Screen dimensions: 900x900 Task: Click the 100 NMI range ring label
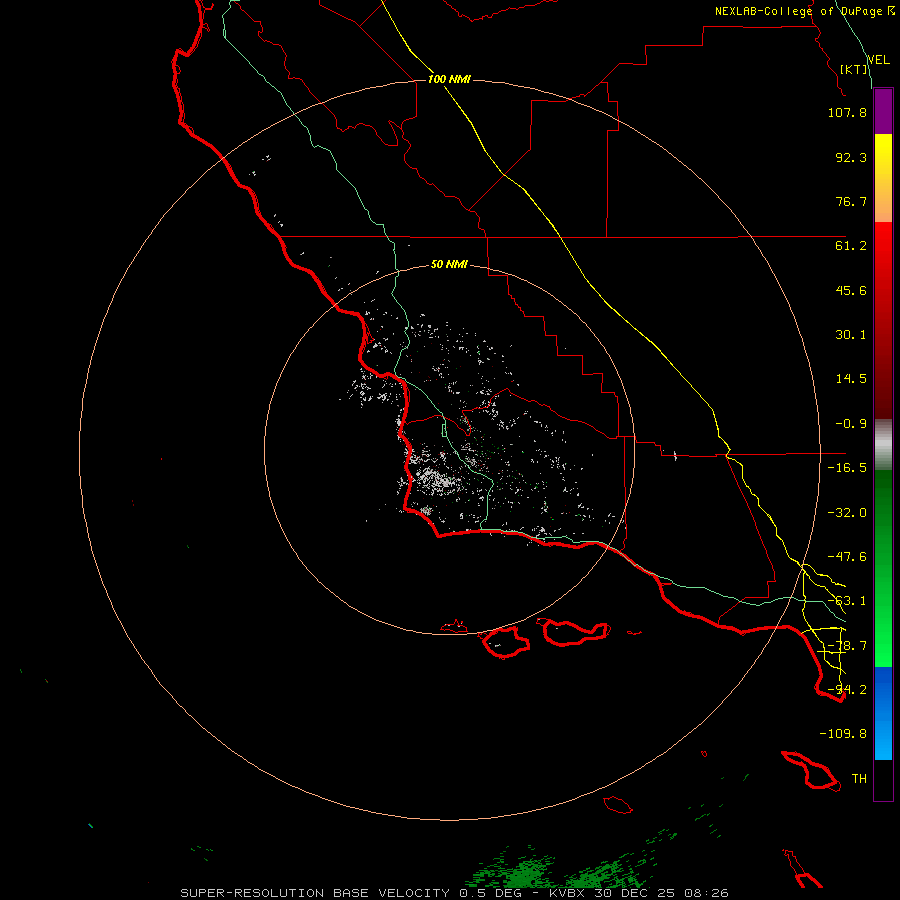(x=449, y=79)
